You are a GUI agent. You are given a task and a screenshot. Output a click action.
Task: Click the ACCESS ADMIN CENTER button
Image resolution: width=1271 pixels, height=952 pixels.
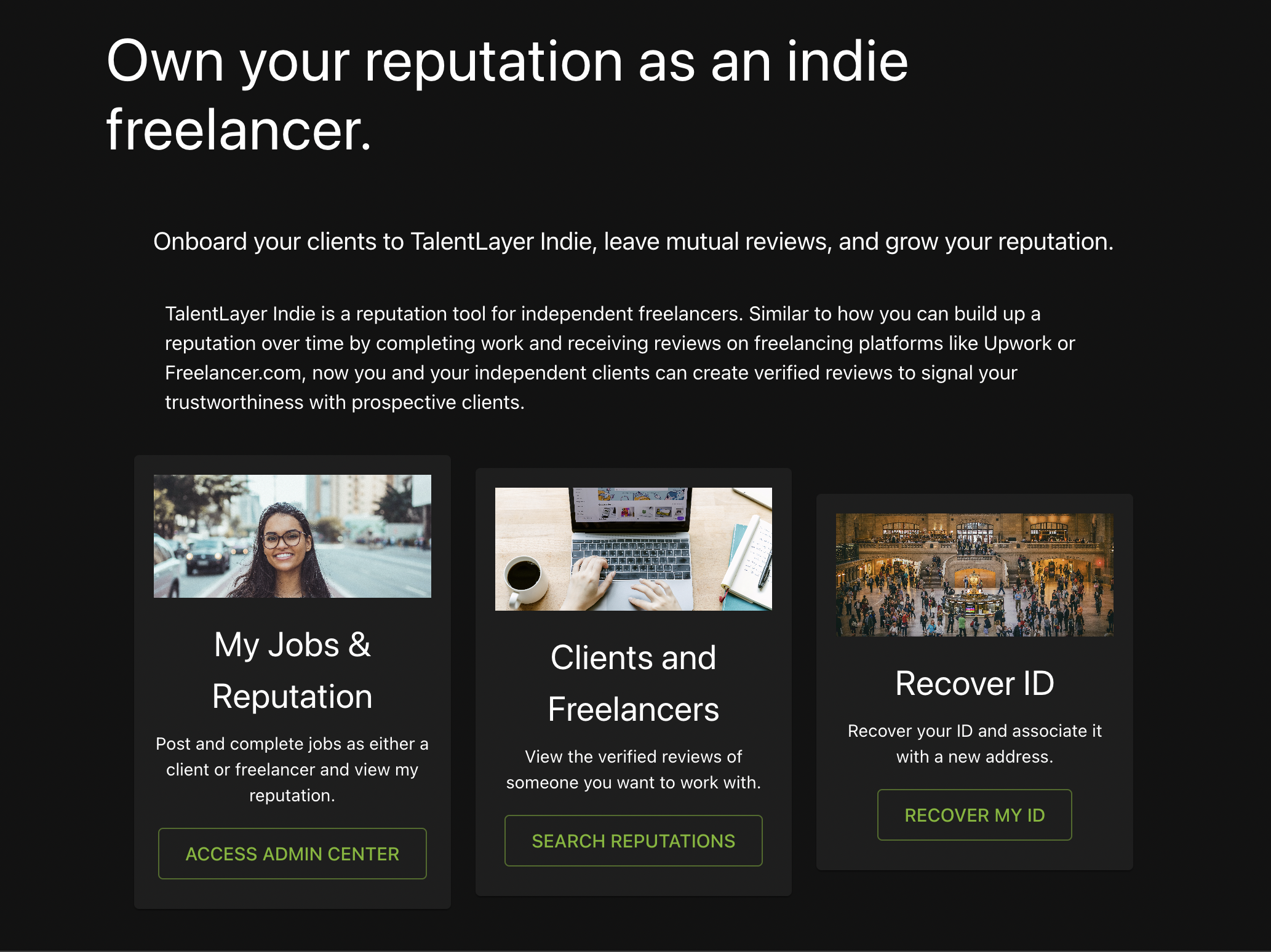[x=292, y=854]
